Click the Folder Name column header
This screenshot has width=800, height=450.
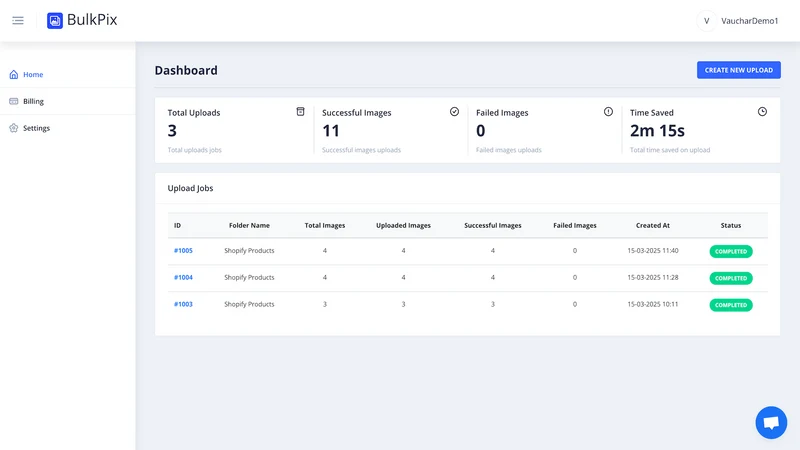pyautogui.click(x=249, y=226)
